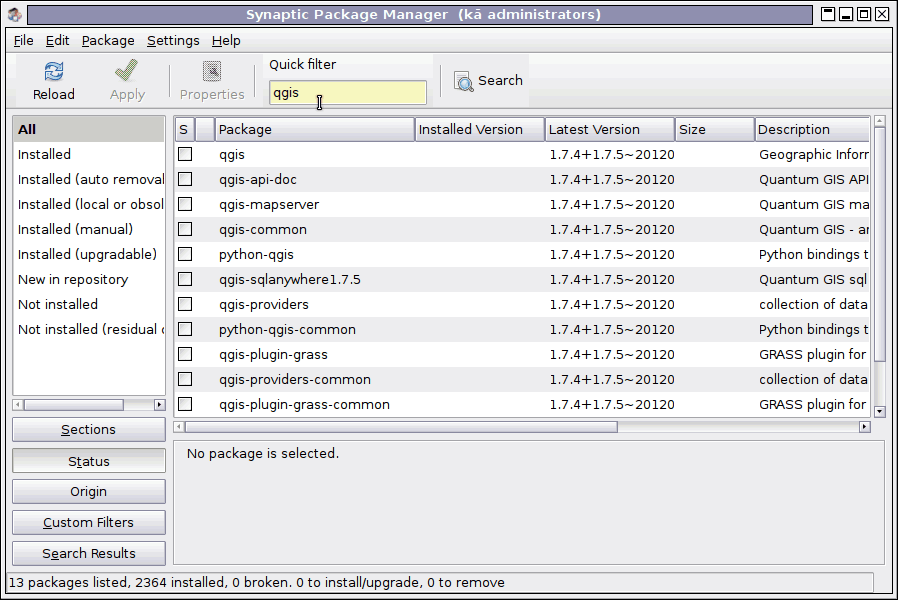The width and height of the screenshot is (898, 600).
Task: Click filter list horizontal scrollbar right arrow
Action: (159, 405)
